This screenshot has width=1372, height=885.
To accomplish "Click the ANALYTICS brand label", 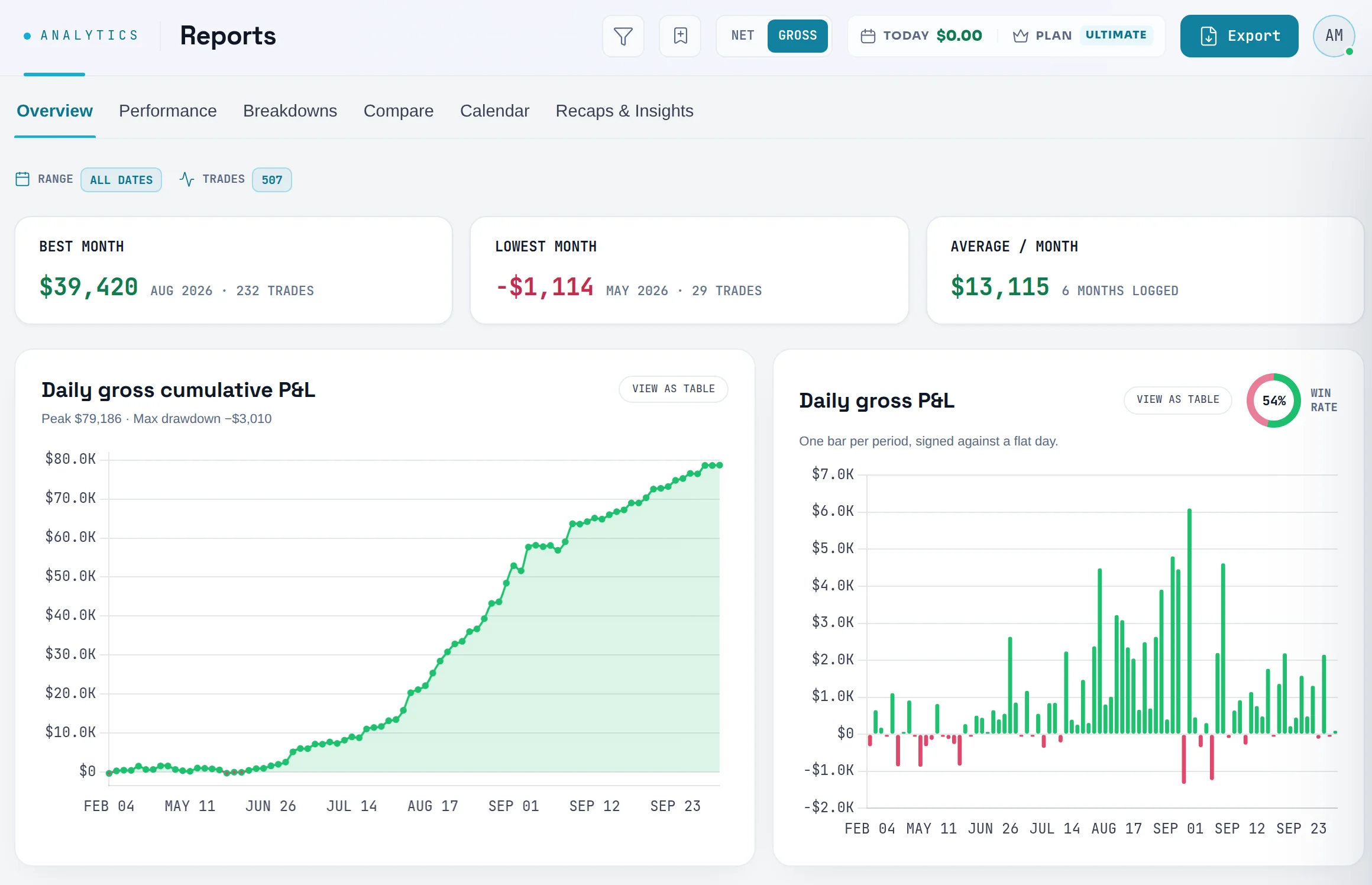I will click(89, 36).
